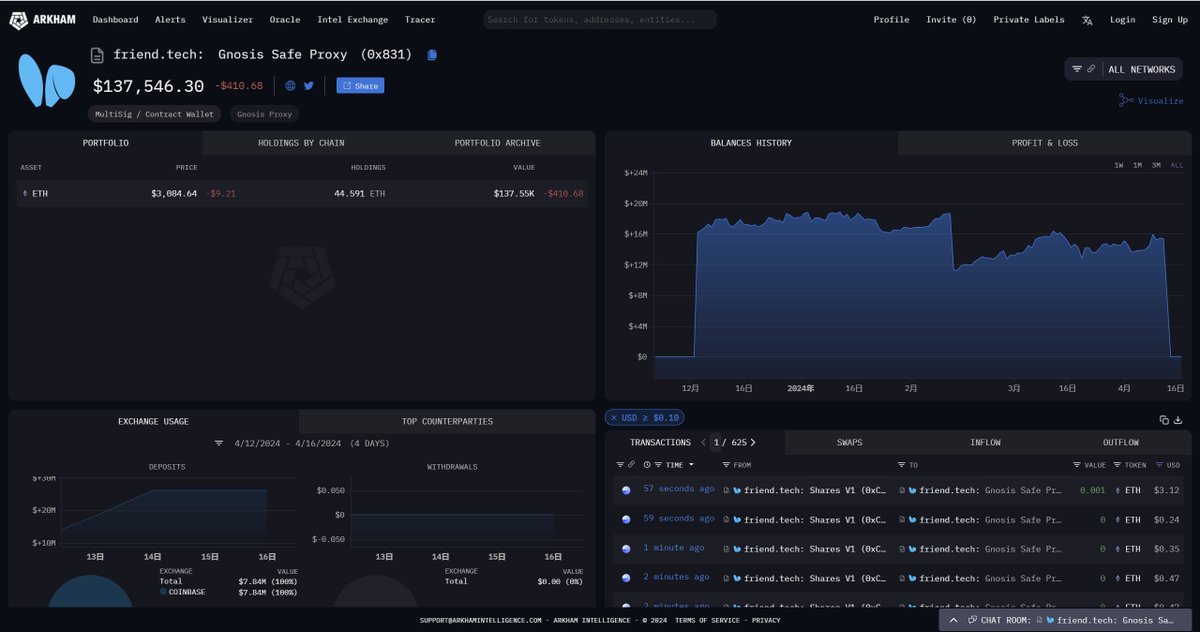Copy the wallet address with clipboard icon
1200x632 pixels.
click(432, 55)
